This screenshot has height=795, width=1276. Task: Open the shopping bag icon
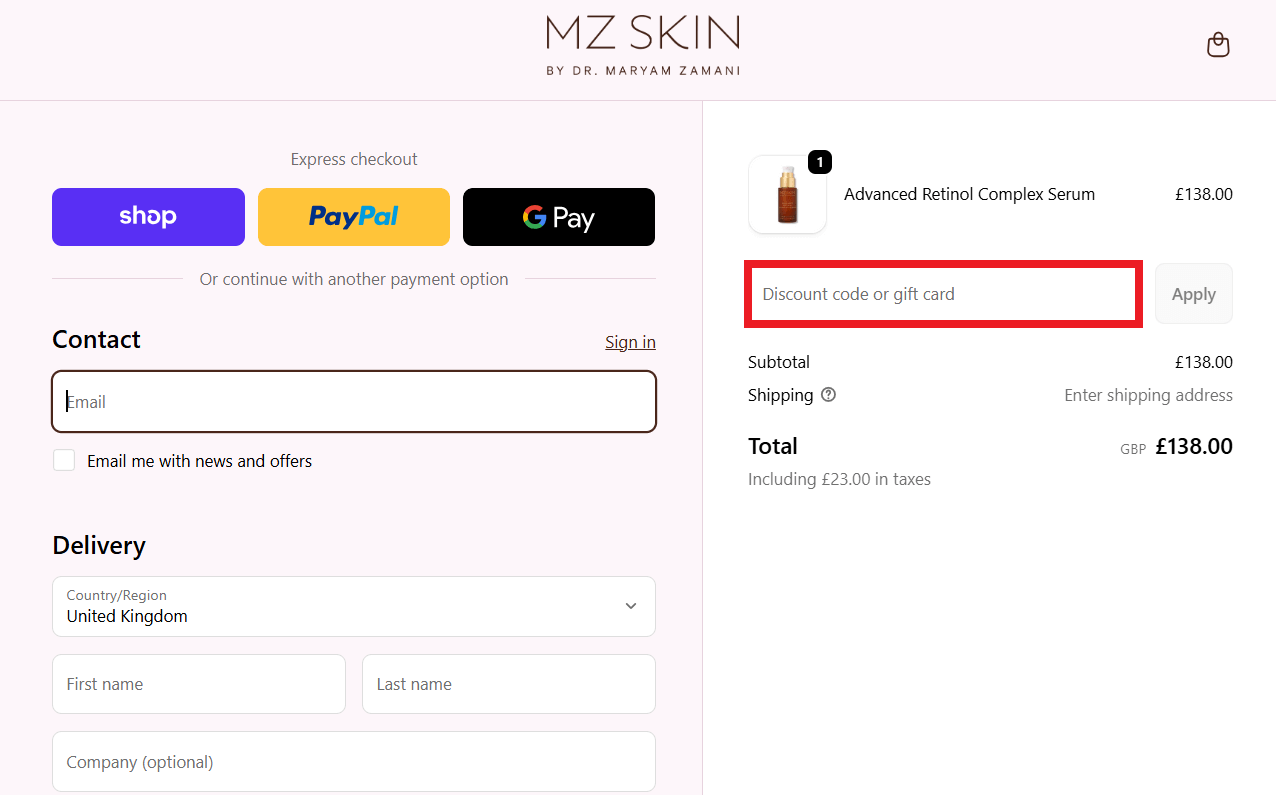click(1218, 44)
